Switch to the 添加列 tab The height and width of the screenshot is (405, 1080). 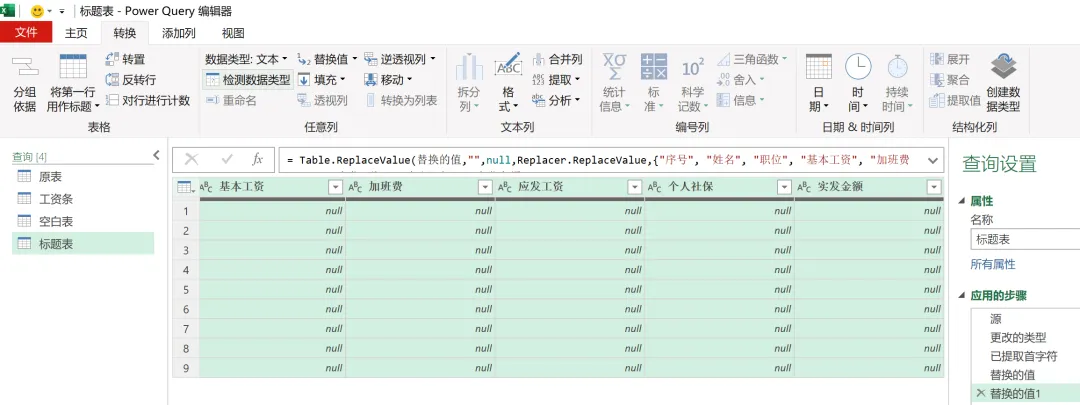click(178, 33)
